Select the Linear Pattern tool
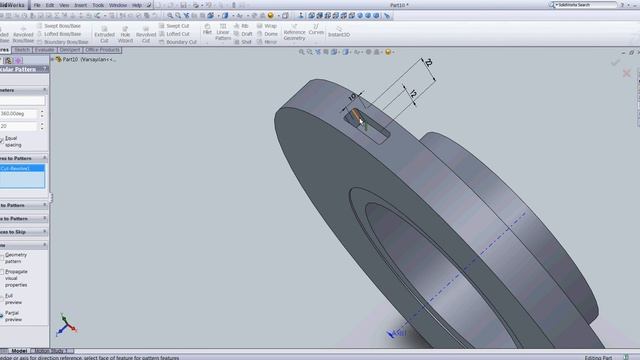Image resolution: width=640 pixels, height=360 pixels. [x=223, y=32]
